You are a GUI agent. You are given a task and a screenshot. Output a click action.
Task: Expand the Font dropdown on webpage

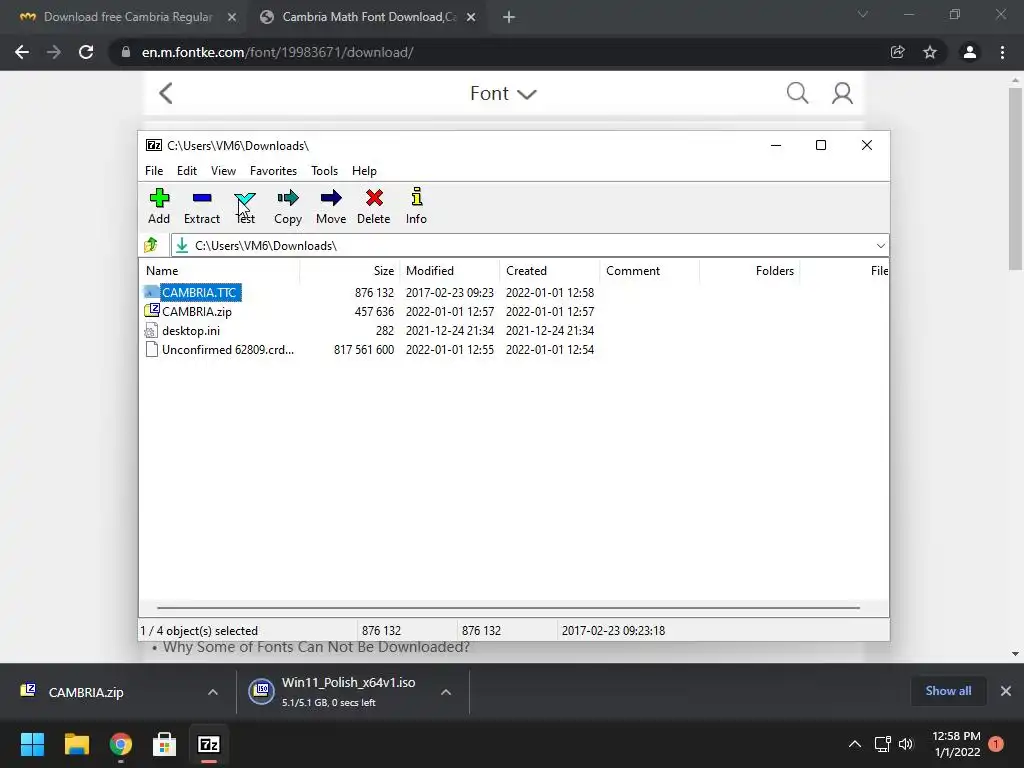coord(503,93)
